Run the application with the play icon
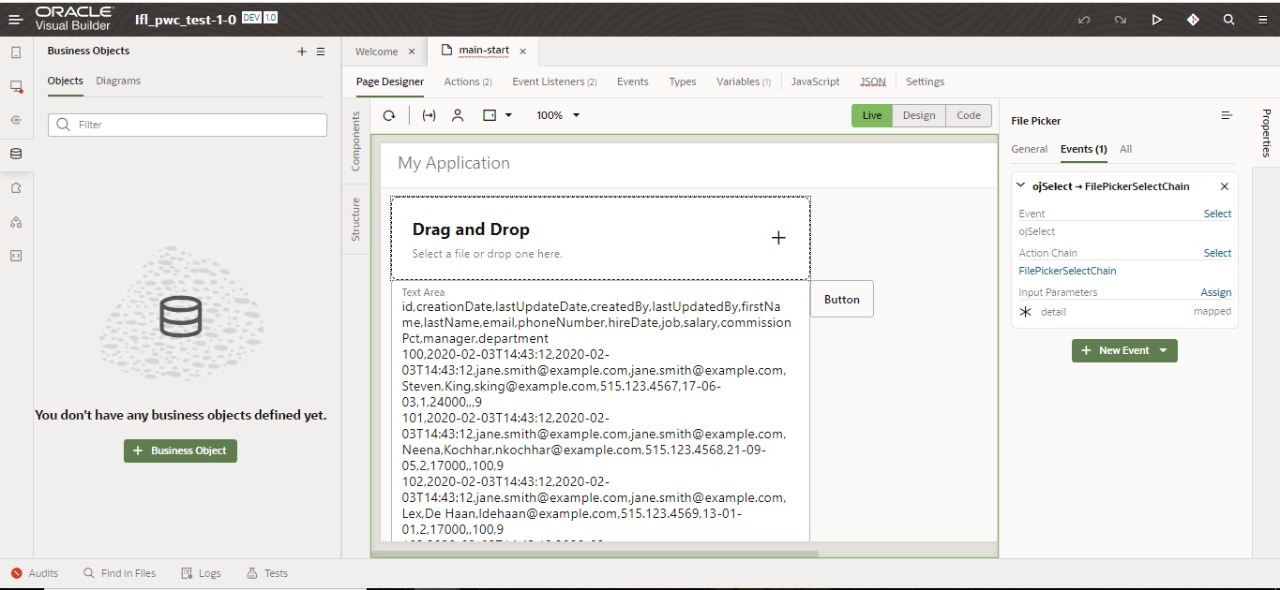Viewport: 1280px width, 590px height. pyautogui.click(x=1156, y=18)
